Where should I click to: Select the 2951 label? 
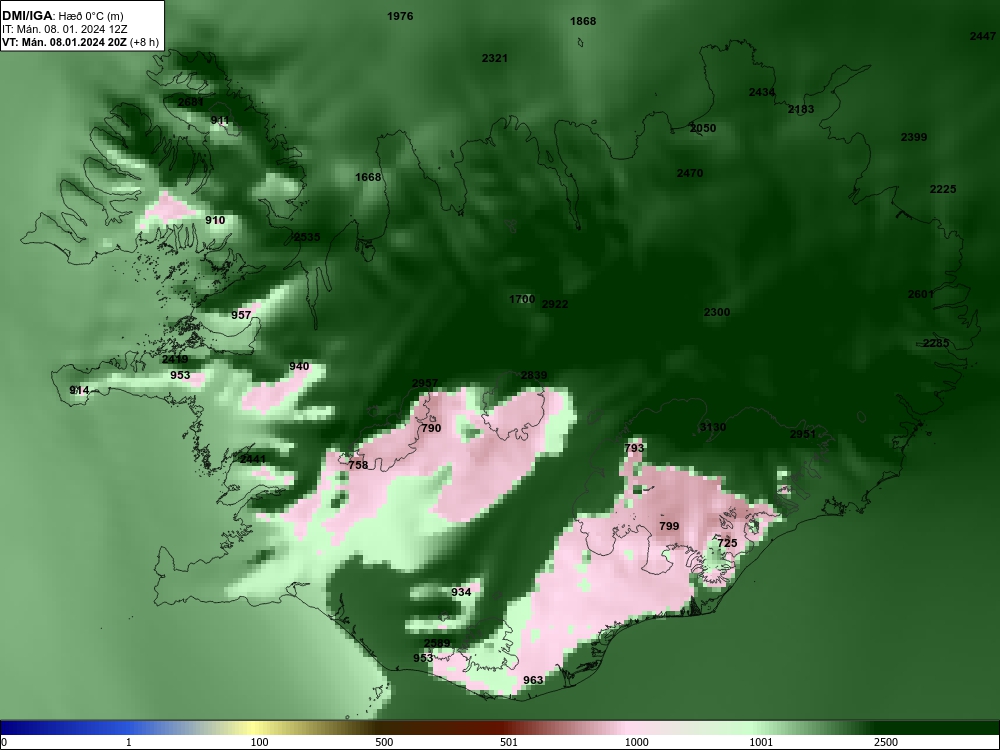[x=803, y=434]
